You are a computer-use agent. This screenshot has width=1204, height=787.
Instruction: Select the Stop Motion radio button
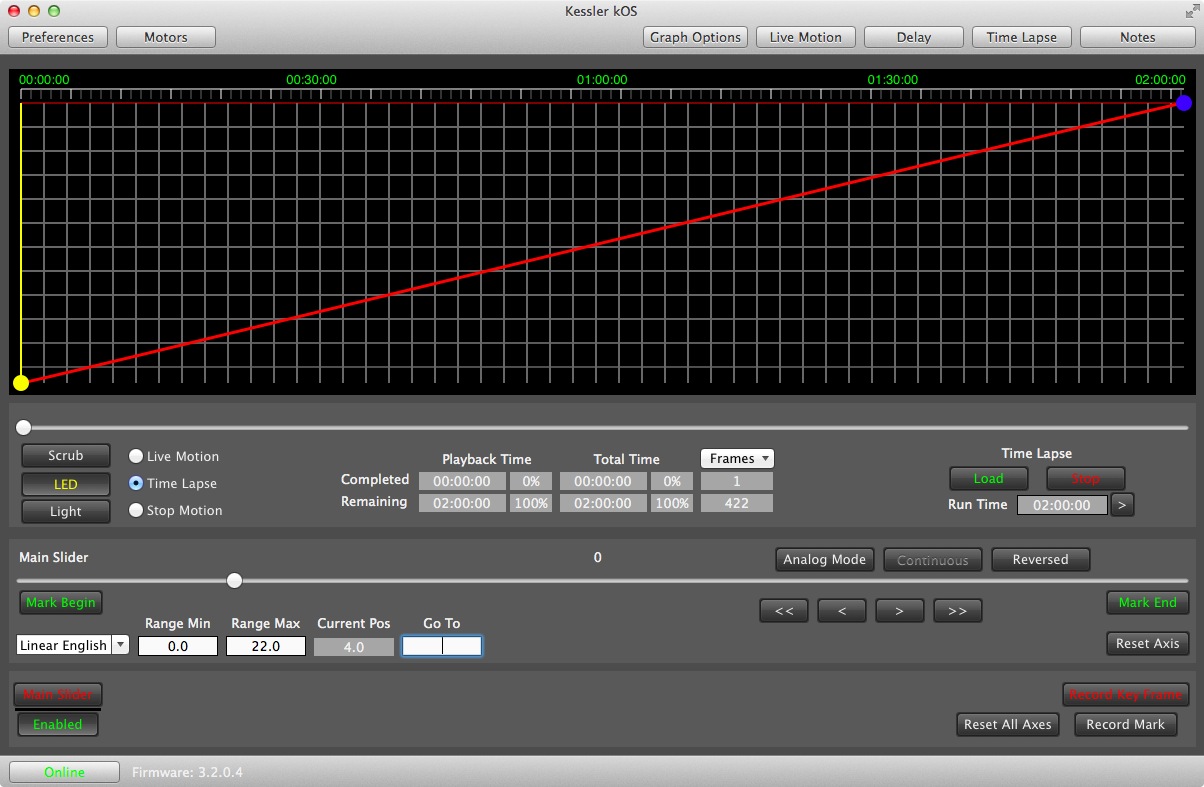coord(136,510)
